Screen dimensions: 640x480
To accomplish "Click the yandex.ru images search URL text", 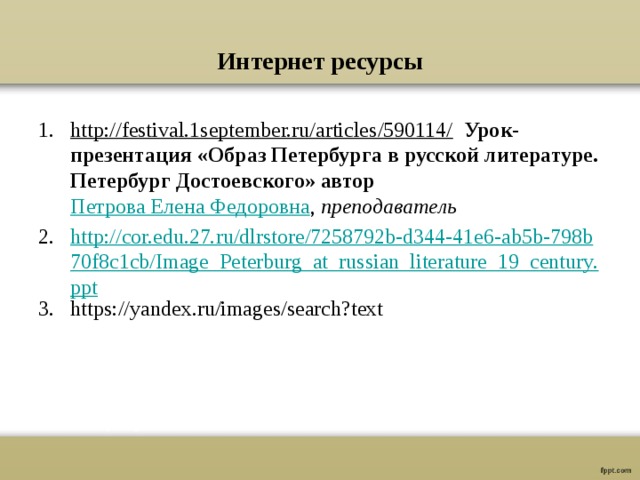I will tap(227, 309).
